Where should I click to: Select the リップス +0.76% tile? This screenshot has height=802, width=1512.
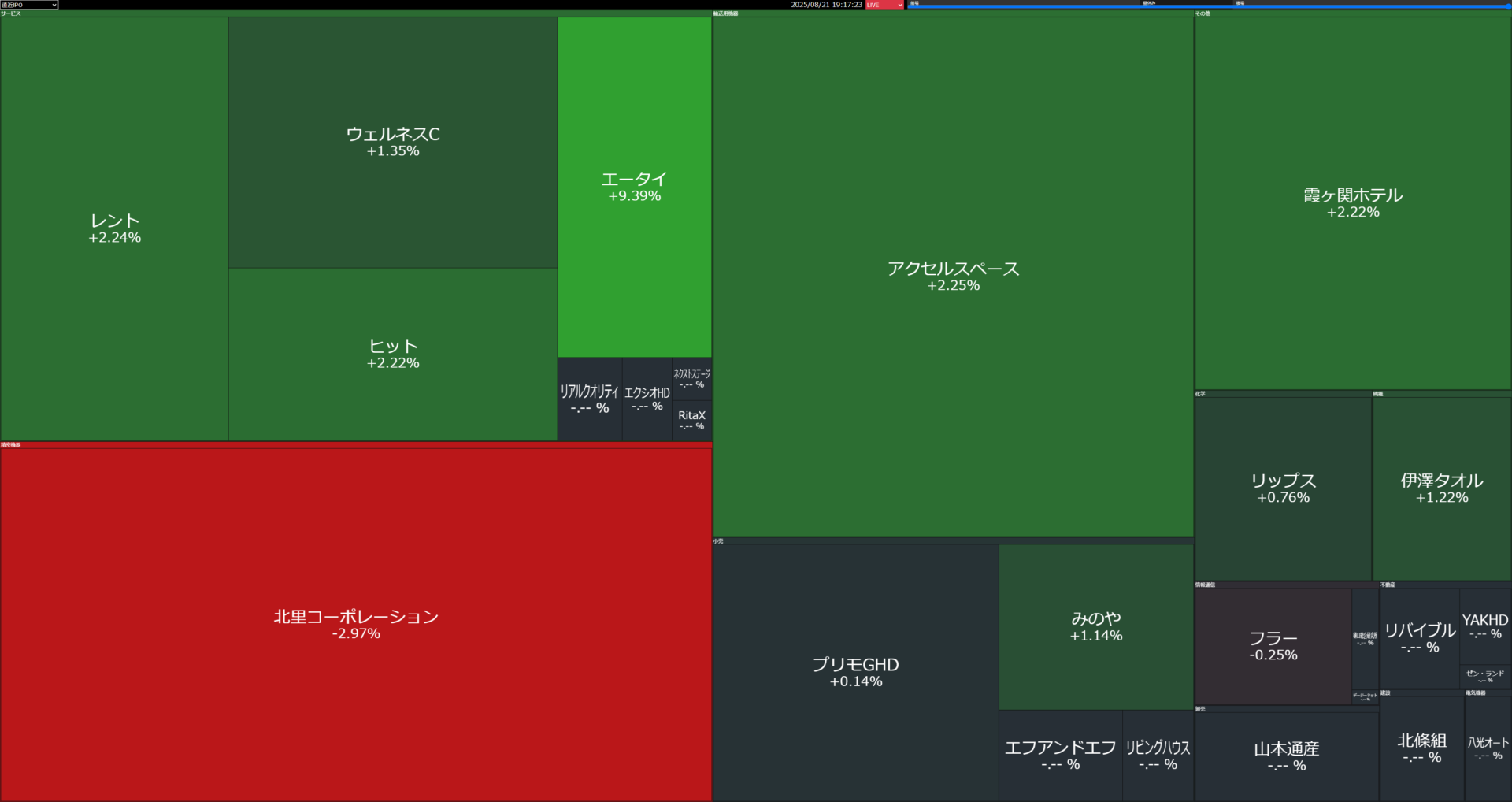[1283, 488]
